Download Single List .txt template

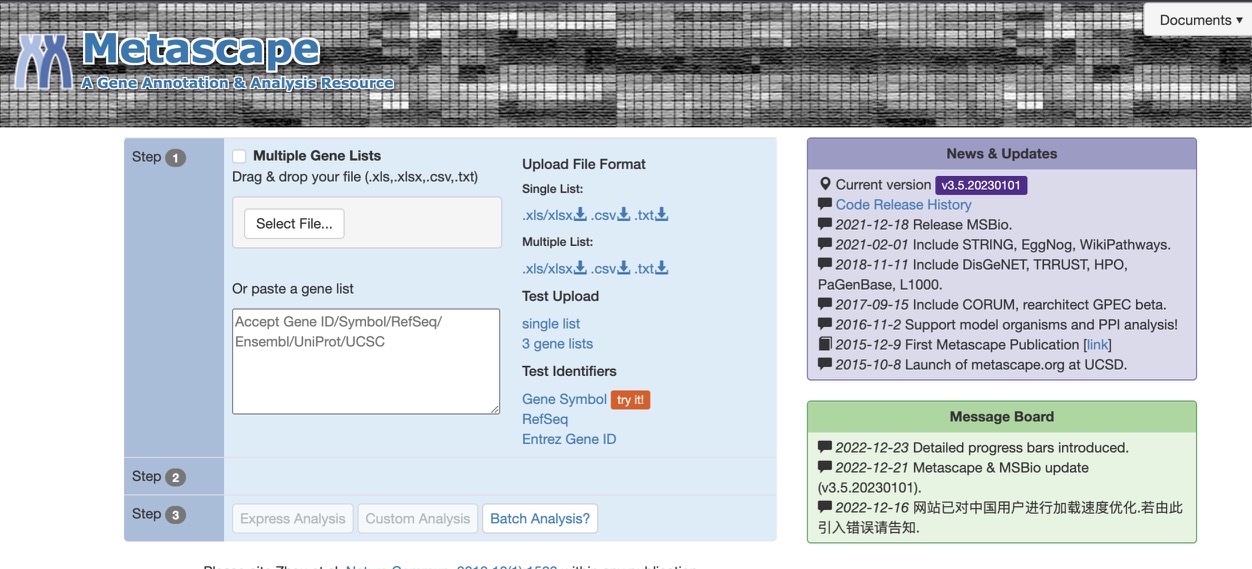652,215
